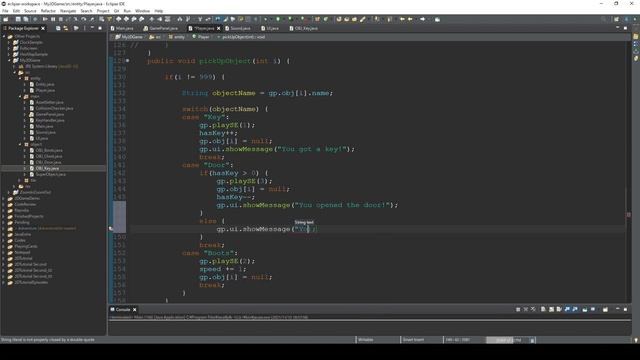Select the Java perspective icon

pos(627,19)
